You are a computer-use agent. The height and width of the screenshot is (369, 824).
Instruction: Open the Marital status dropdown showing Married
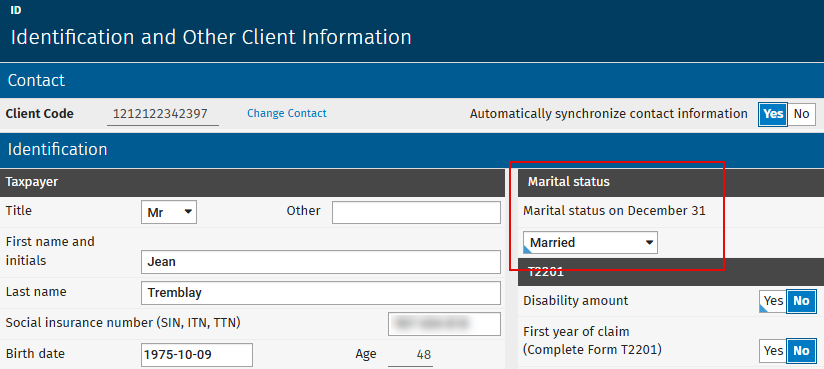590,243
